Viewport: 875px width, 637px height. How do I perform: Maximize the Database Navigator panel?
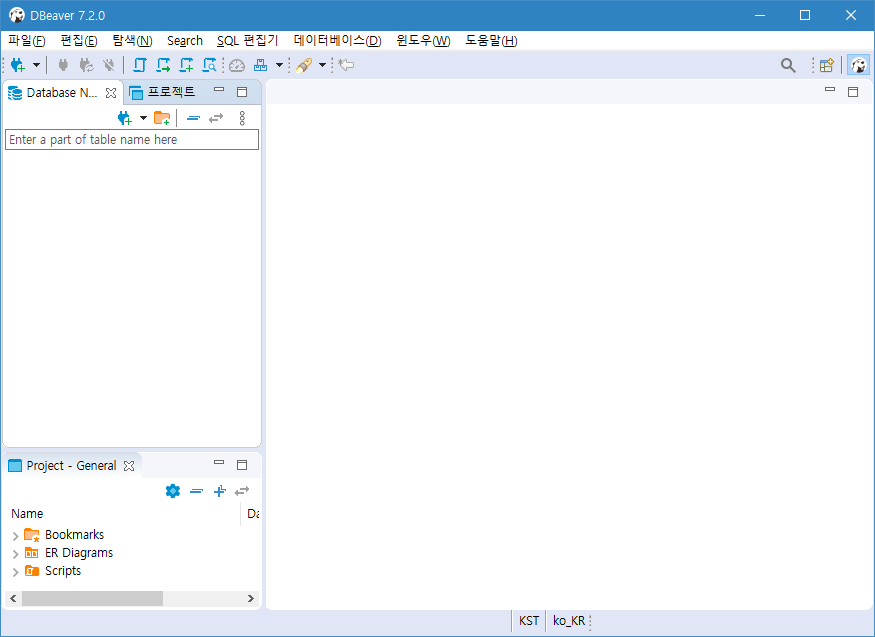pos(242,92)
